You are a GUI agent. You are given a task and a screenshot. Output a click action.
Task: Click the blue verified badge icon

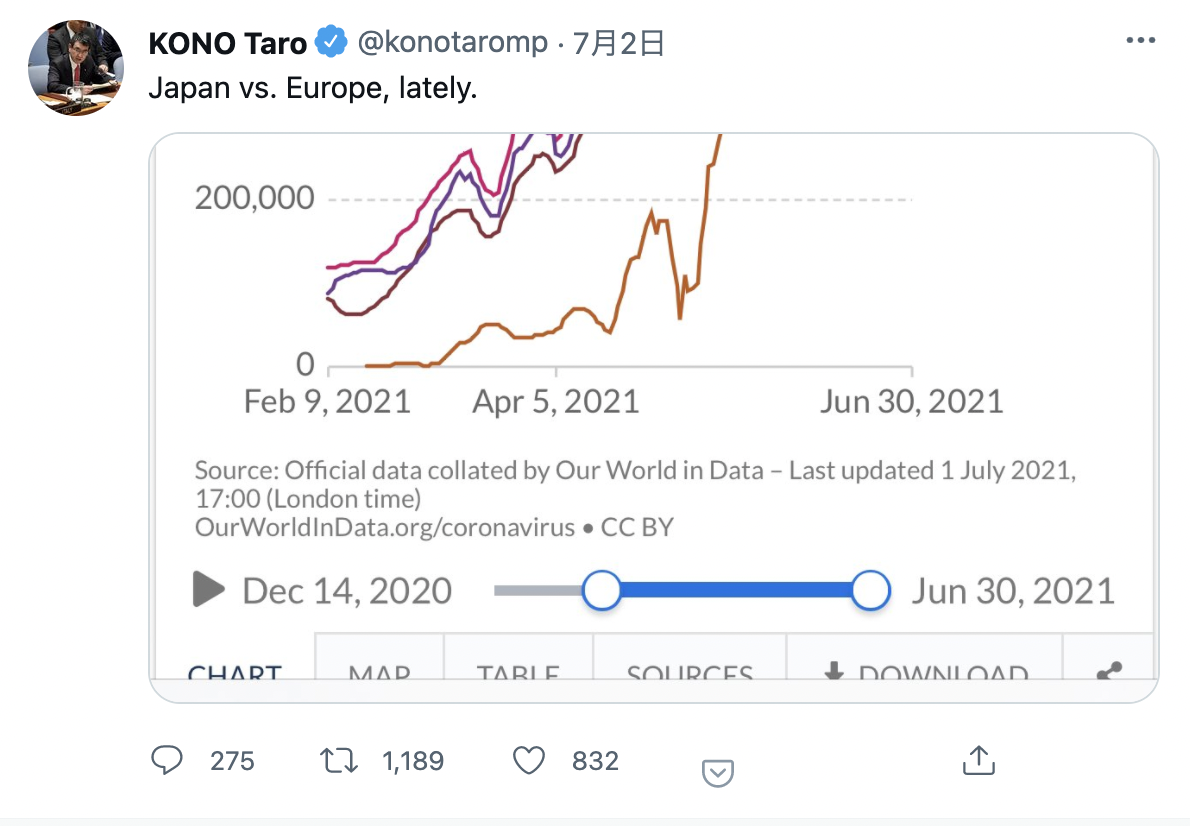[332, 42]
